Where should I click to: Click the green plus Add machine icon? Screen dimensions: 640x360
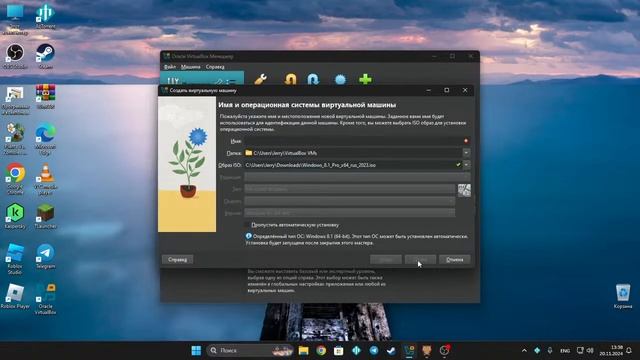click(x=365, y=79)
